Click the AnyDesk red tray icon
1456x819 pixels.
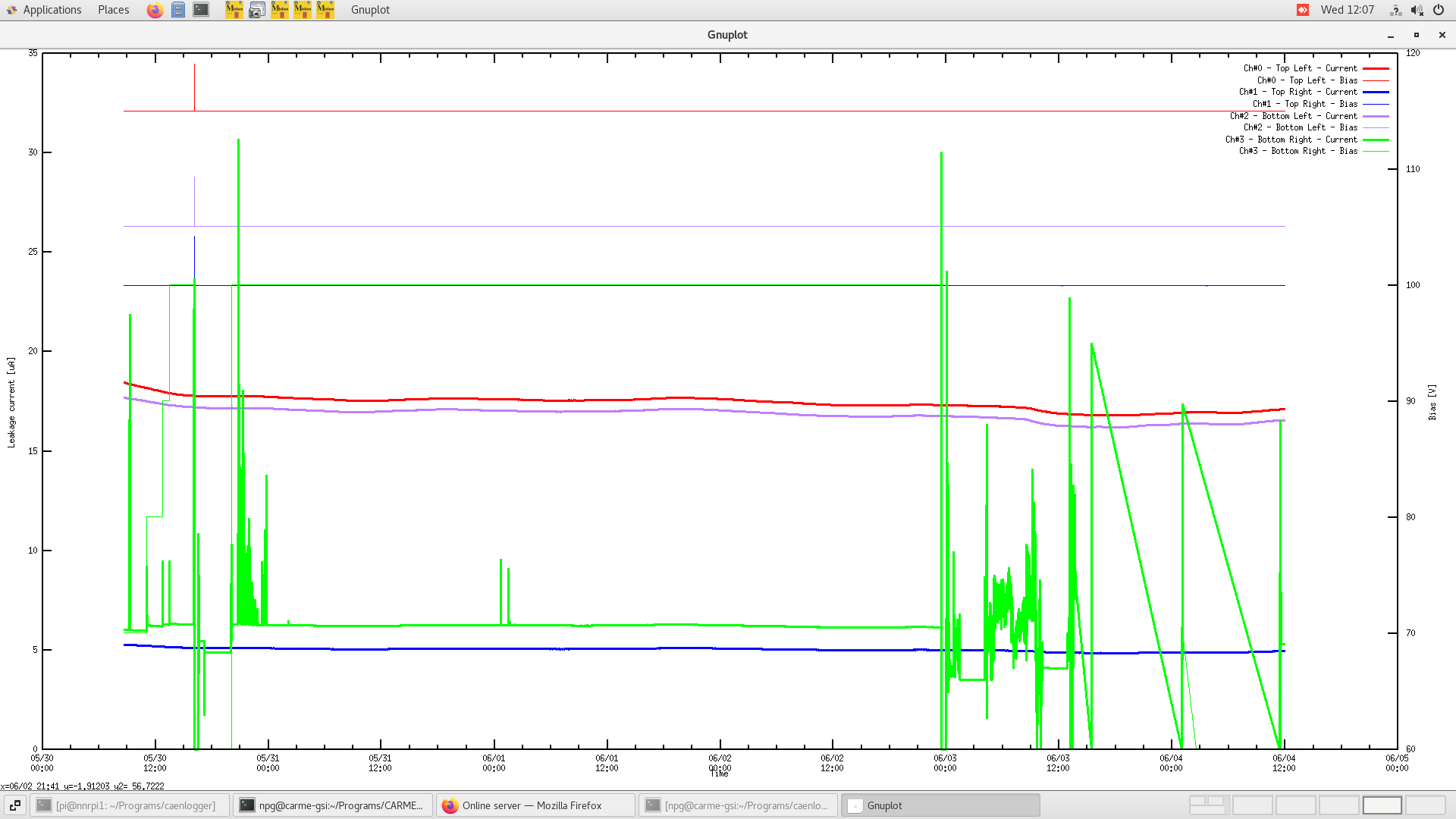1303,10
